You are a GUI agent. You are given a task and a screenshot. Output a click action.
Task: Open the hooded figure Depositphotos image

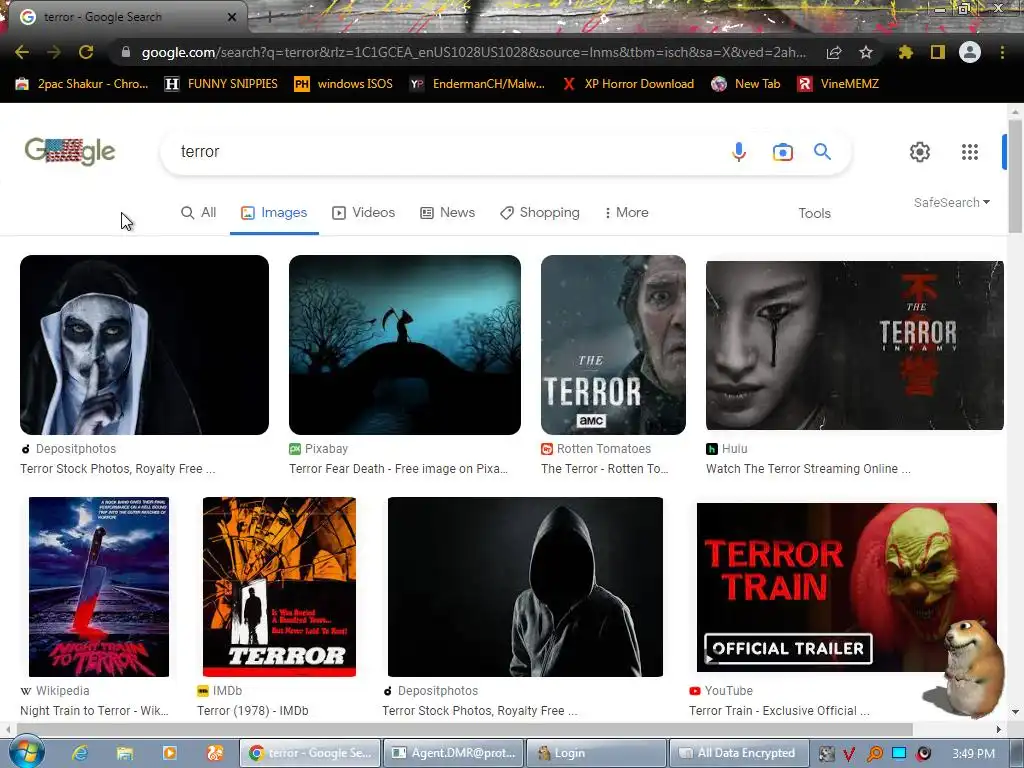(525, 586)
